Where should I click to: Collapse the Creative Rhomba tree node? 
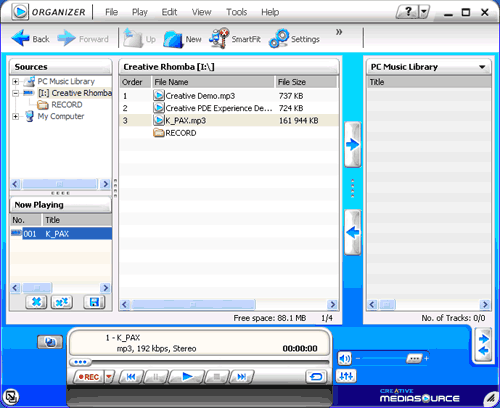coord(15,93)
